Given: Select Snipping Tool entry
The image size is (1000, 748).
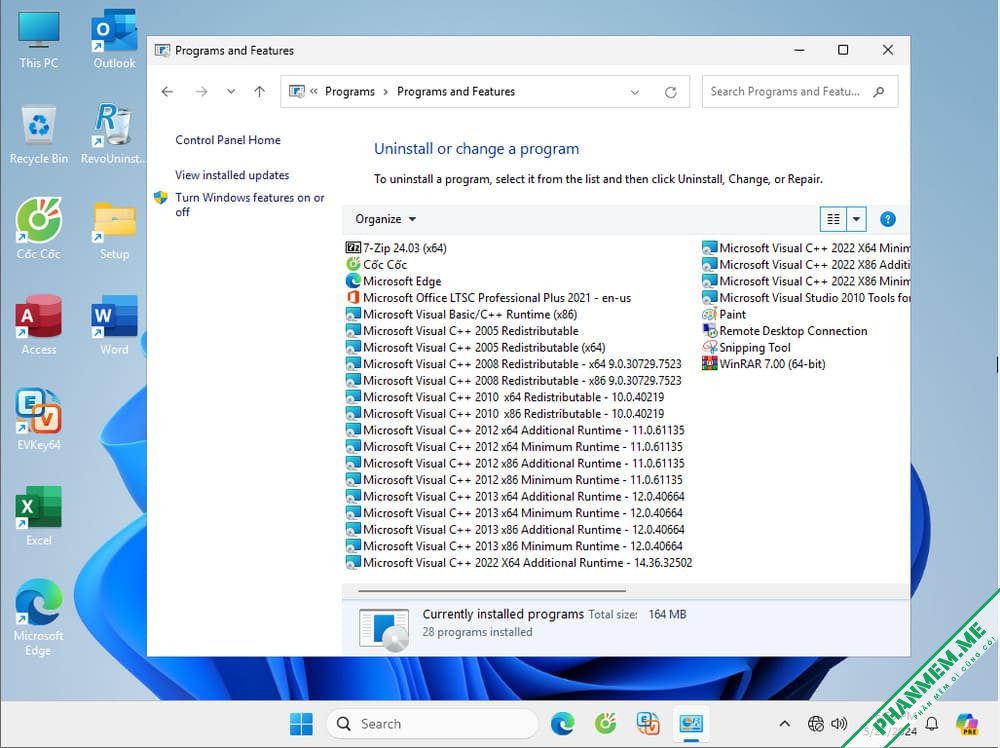Looking at the screenshot, I should coord(746,348).
